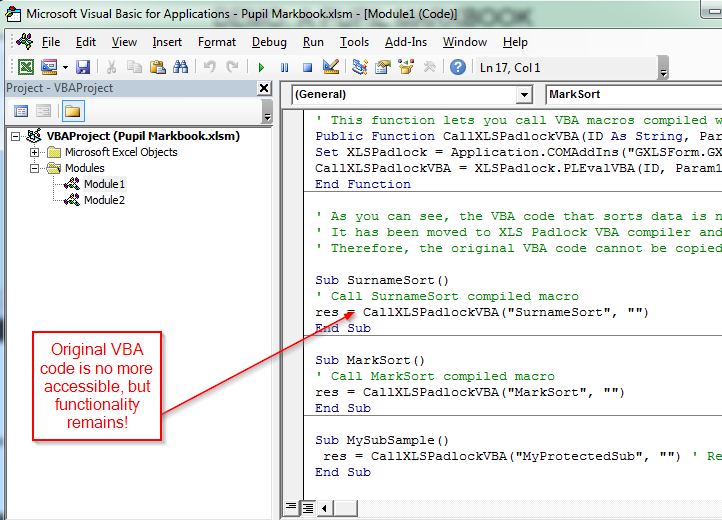This screenshot has height=520, width=722.
Task: Open the Insert menu
Action: pos(167,42)
